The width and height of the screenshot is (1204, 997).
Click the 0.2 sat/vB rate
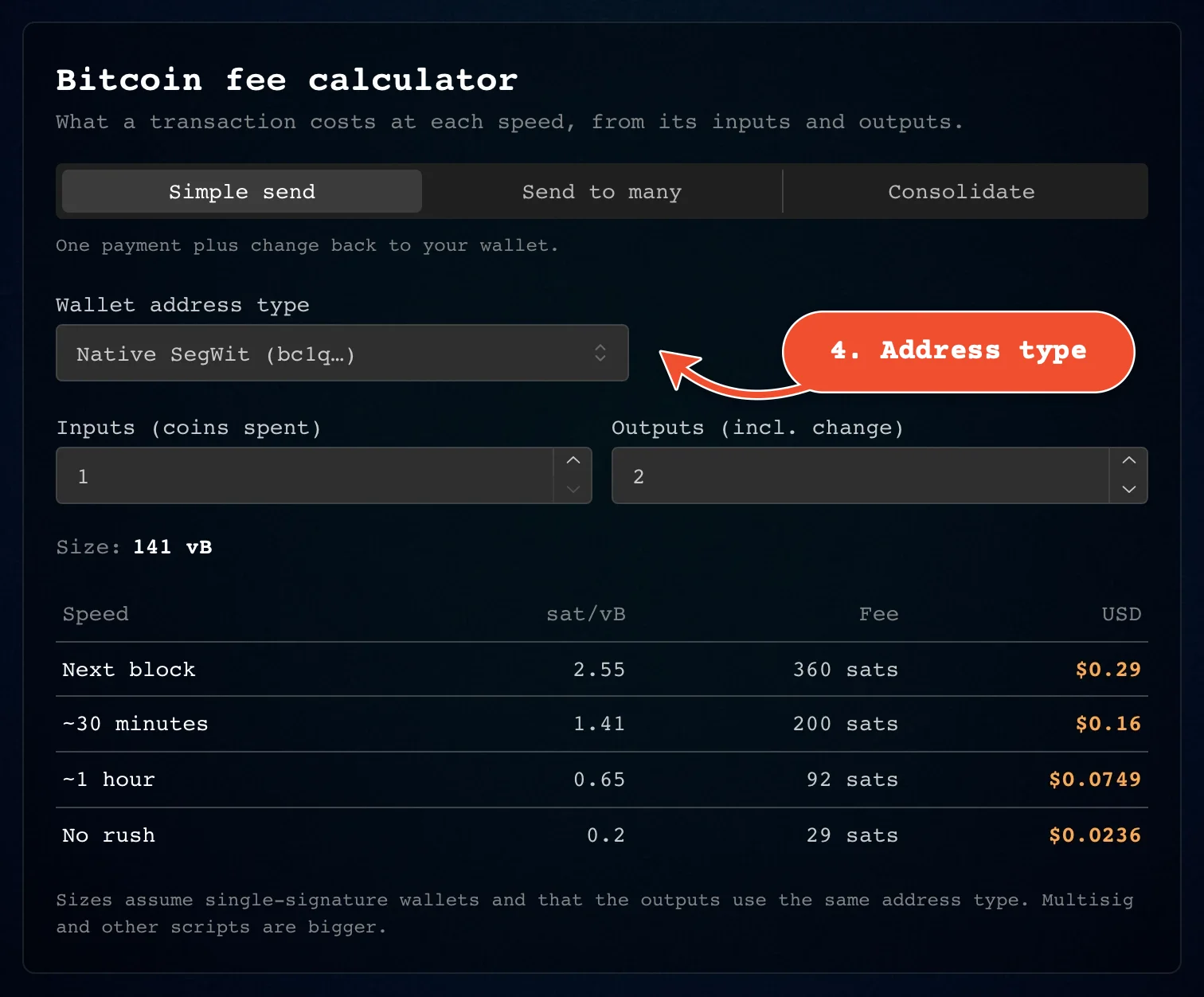[606, 835]
